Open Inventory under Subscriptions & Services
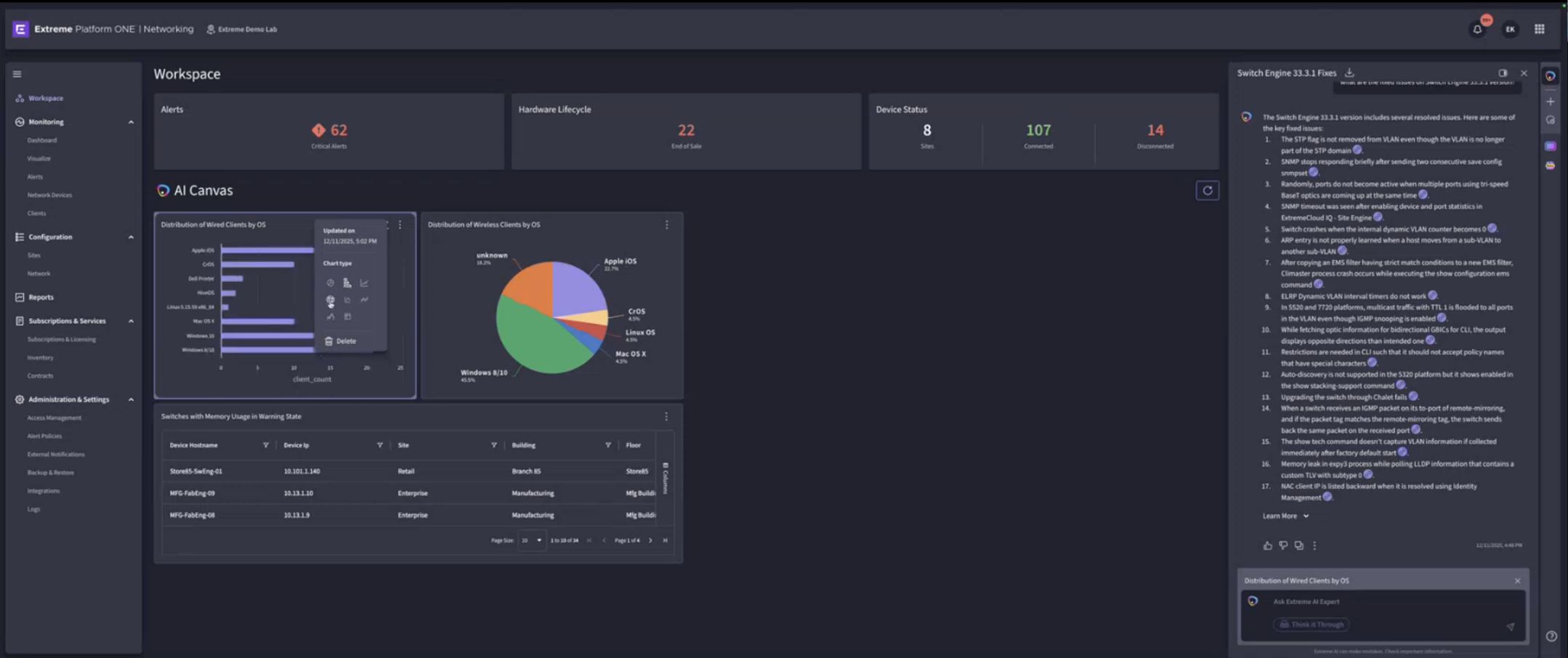The image size is (1568, 658). click(x=40, y=357)
